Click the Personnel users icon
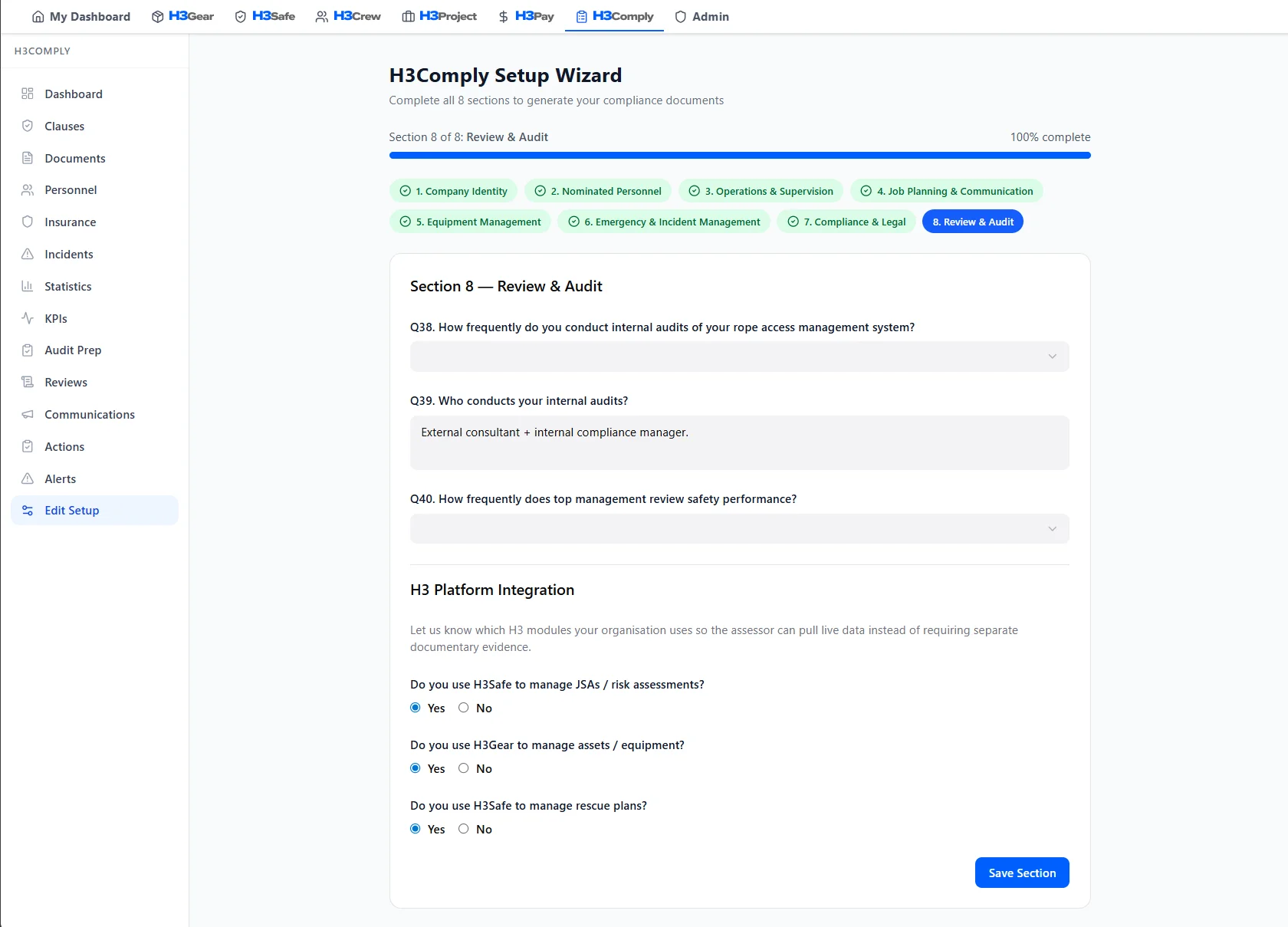 [28, 189]
